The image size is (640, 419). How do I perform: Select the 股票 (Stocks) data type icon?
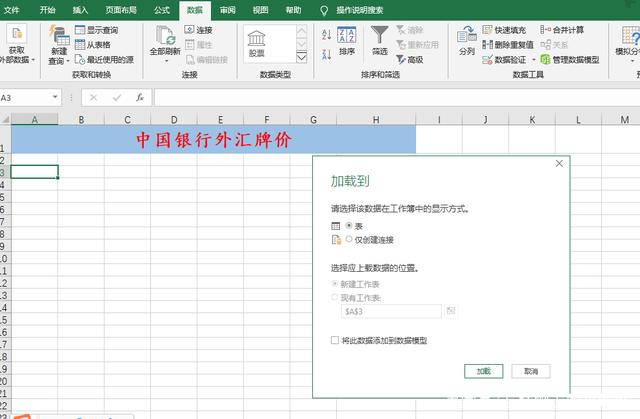257,45
